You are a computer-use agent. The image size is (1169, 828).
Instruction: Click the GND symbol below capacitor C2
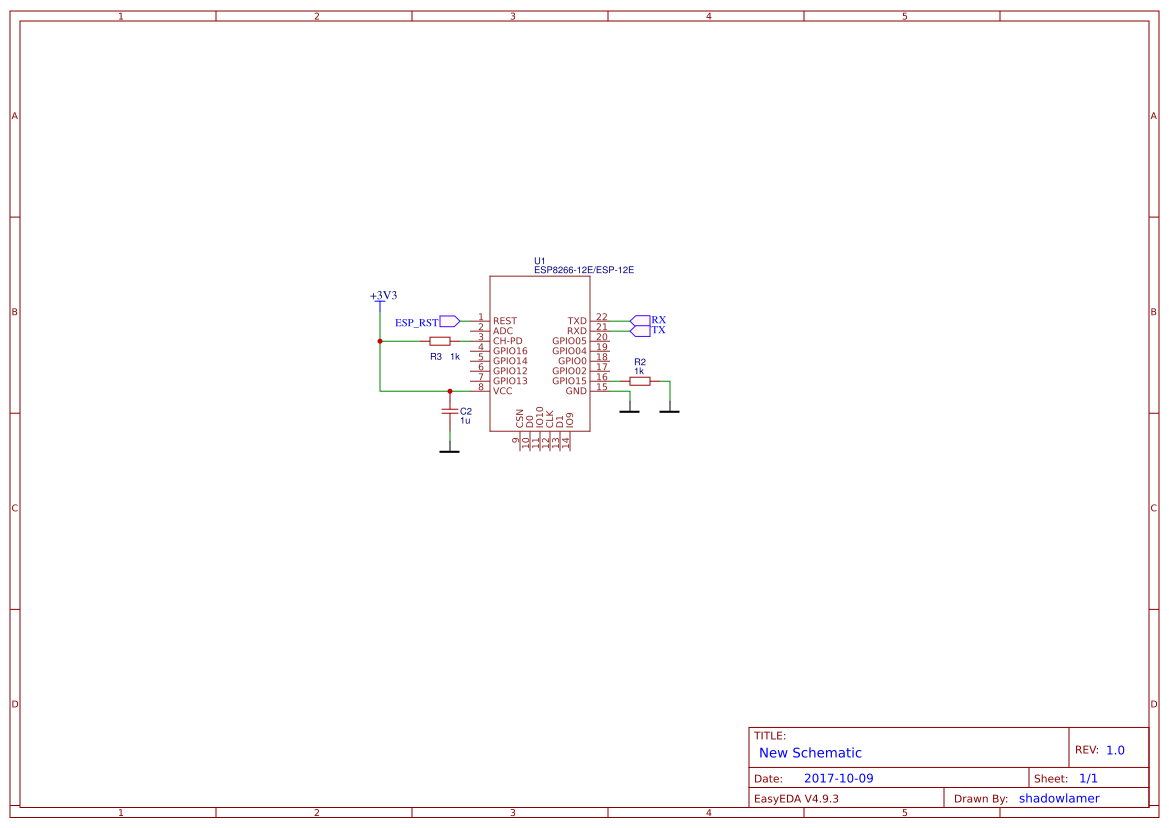450,451
